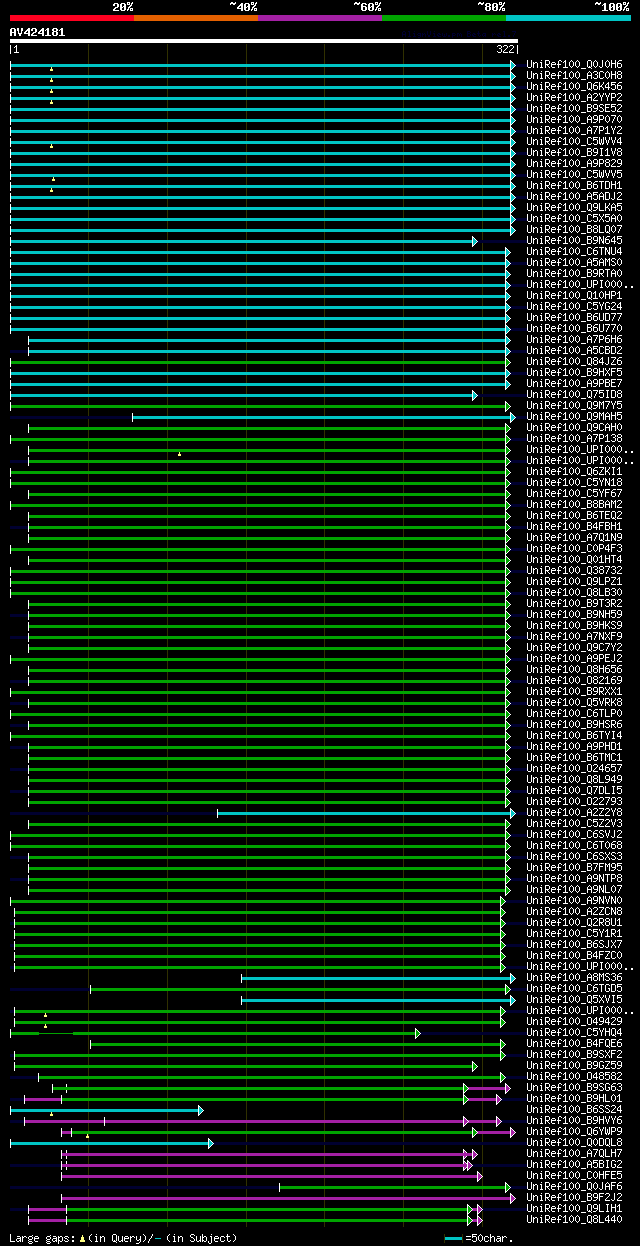640x1246 pixels.
Task: Pick the UniRef100_B9RTA0 label
Action: coord(574,273)
